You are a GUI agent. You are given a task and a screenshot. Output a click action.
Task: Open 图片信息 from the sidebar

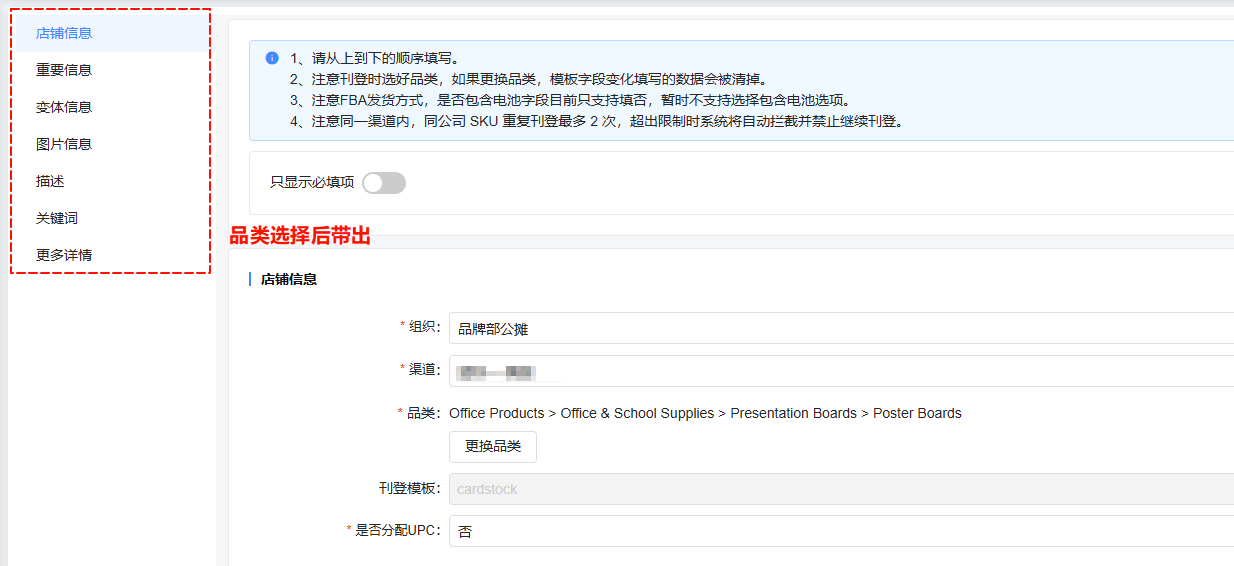64,144
